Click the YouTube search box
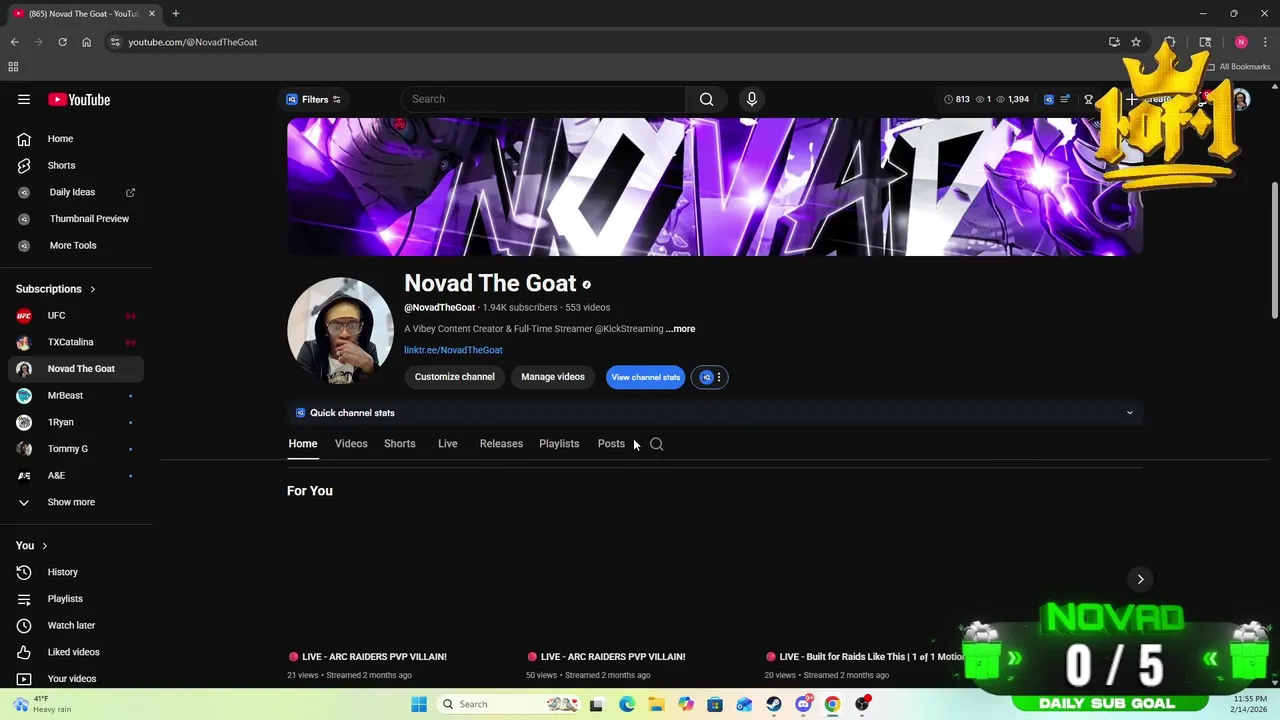The image size is (1280, 720). (543, 99)
